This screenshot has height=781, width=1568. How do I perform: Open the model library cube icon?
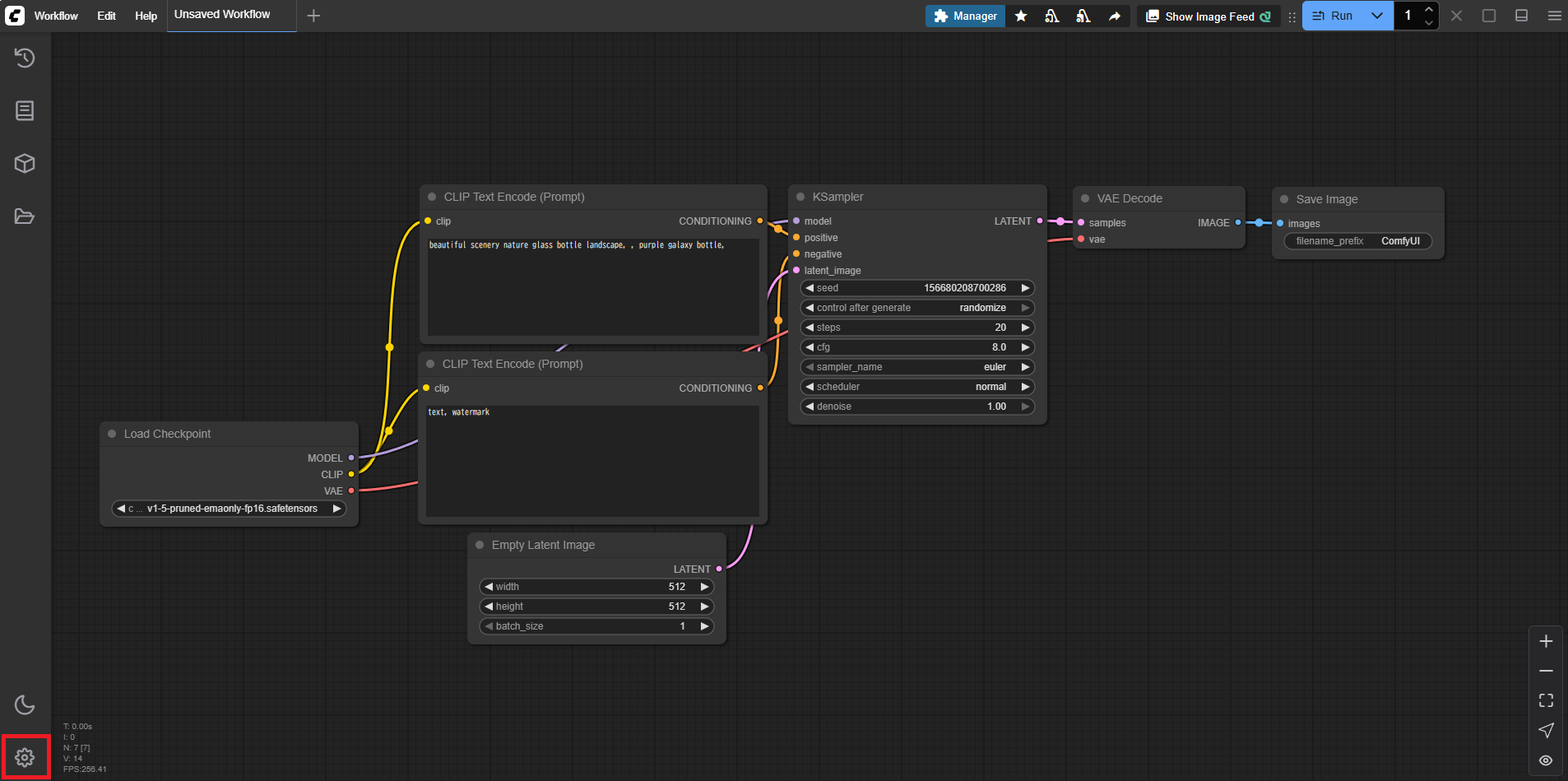25,164
